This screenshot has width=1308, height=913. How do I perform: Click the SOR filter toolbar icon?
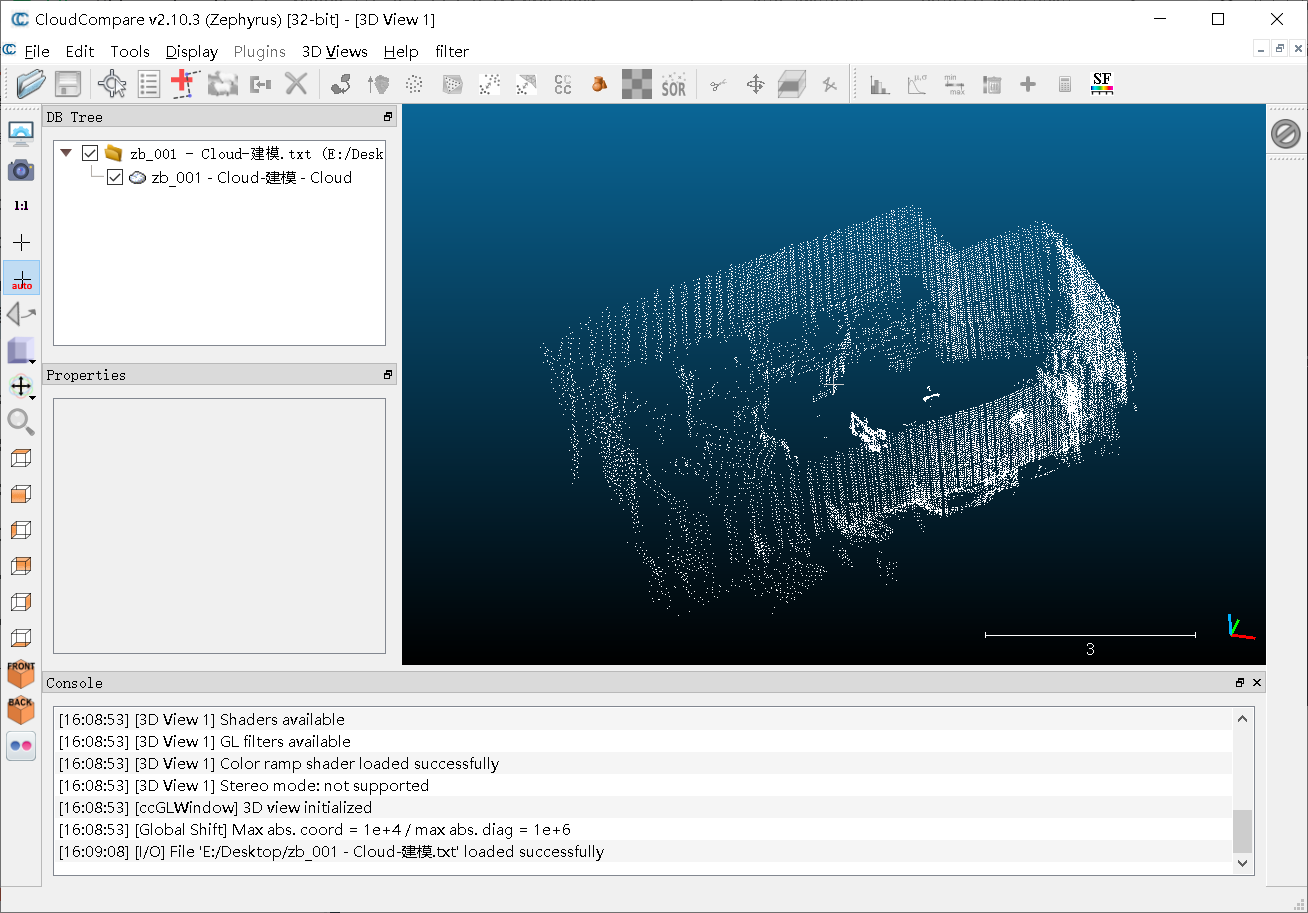[674, 84]
